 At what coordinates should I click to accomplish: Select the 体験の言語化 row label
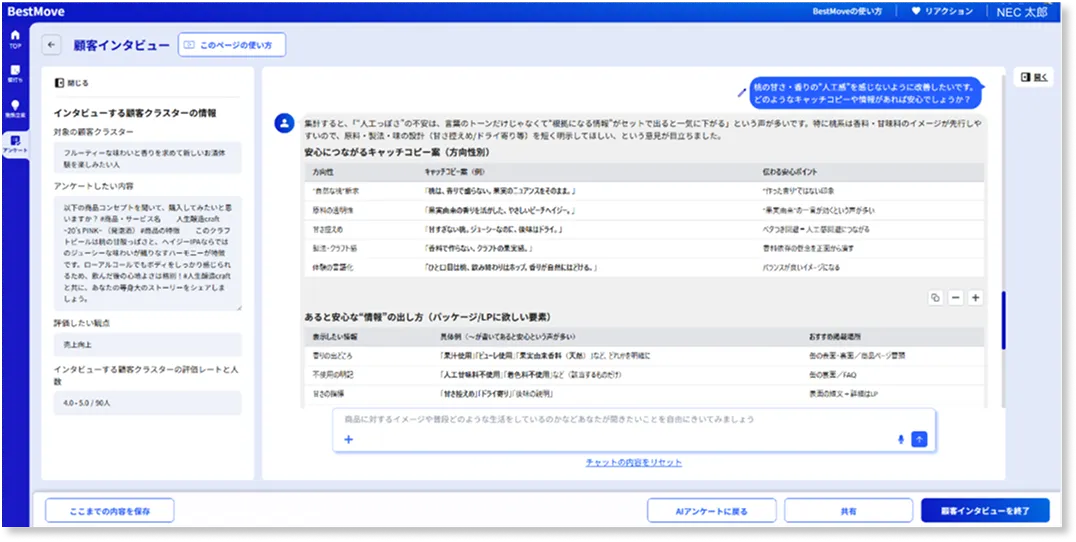pyautogui.click(x=332, y=268)
